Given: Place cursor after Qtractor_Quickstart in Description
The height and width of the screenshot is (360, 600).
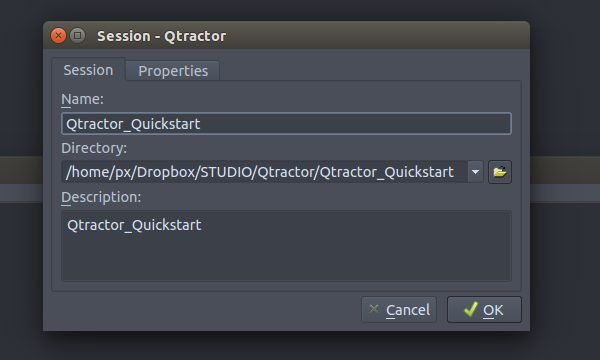Looking at the screenshot, I should pos(202,225).
